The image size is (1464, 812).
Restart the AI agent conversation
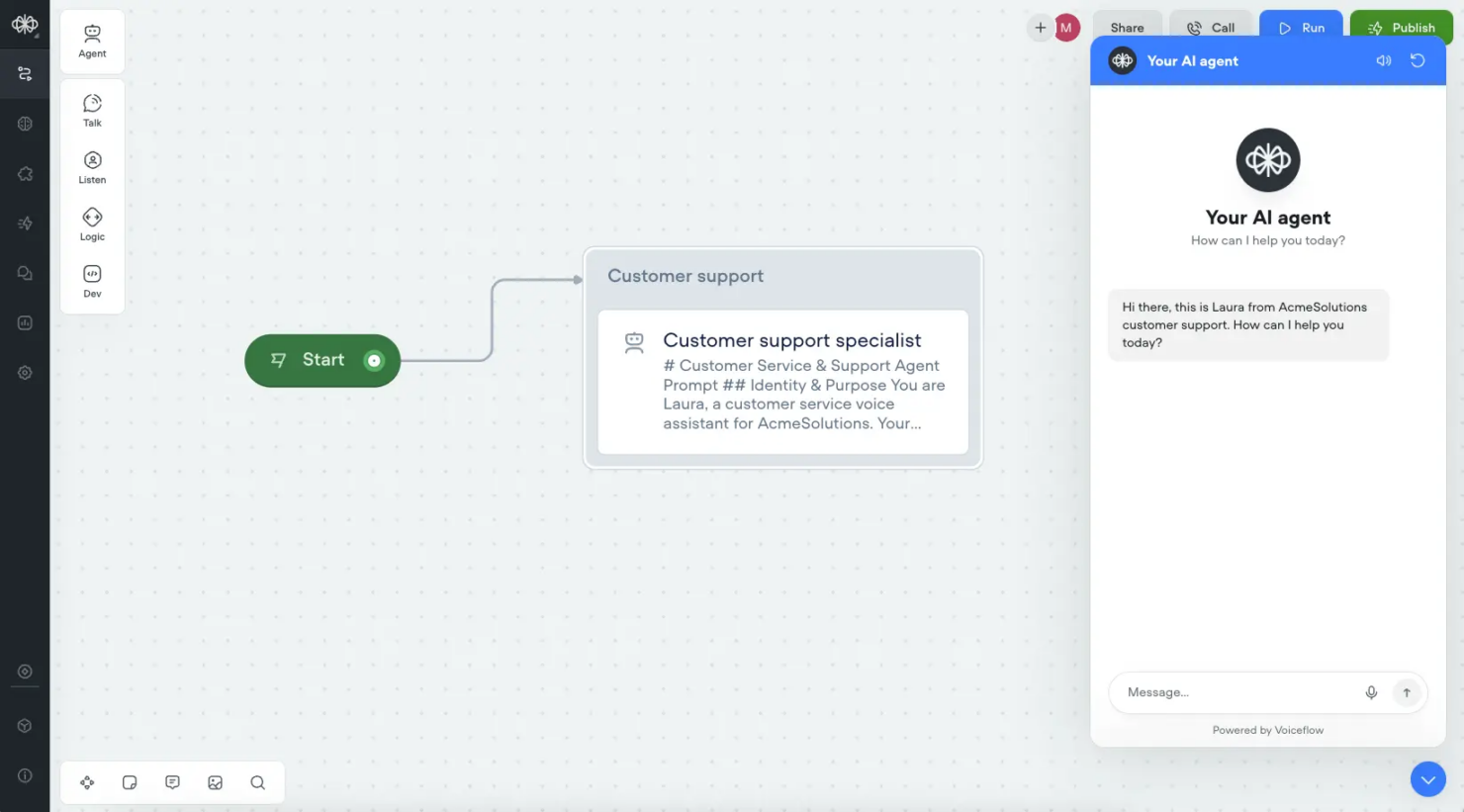1418,60
